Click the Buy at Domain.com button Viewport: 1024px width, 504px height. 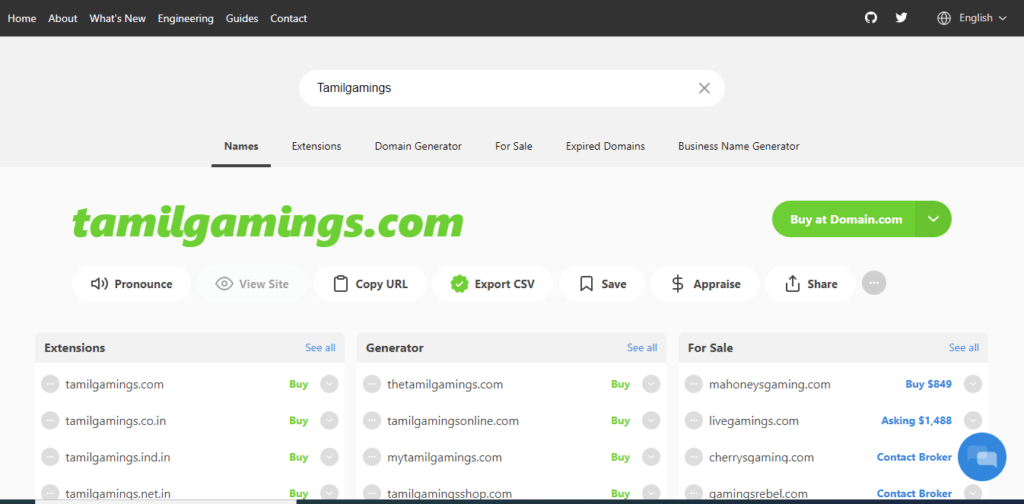pos(846,219)
